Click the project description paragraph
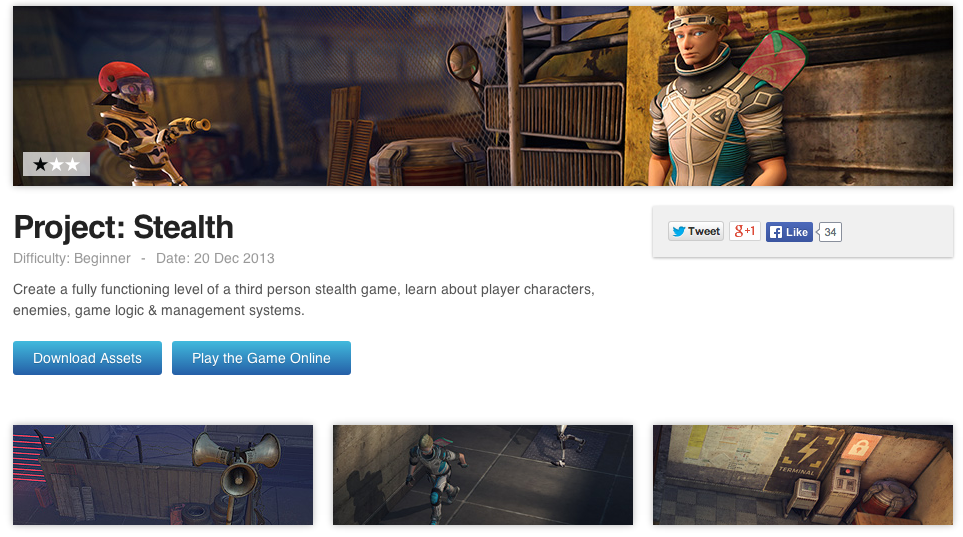963x537 pixels. point(304,300)
